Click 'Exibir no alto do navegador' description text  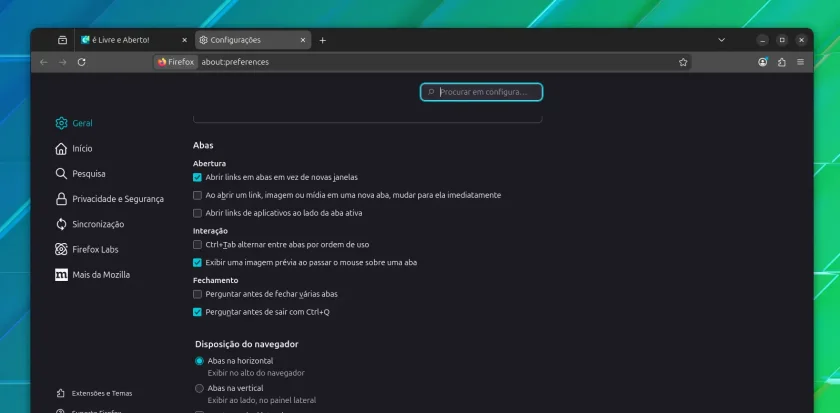pos(256,373)
